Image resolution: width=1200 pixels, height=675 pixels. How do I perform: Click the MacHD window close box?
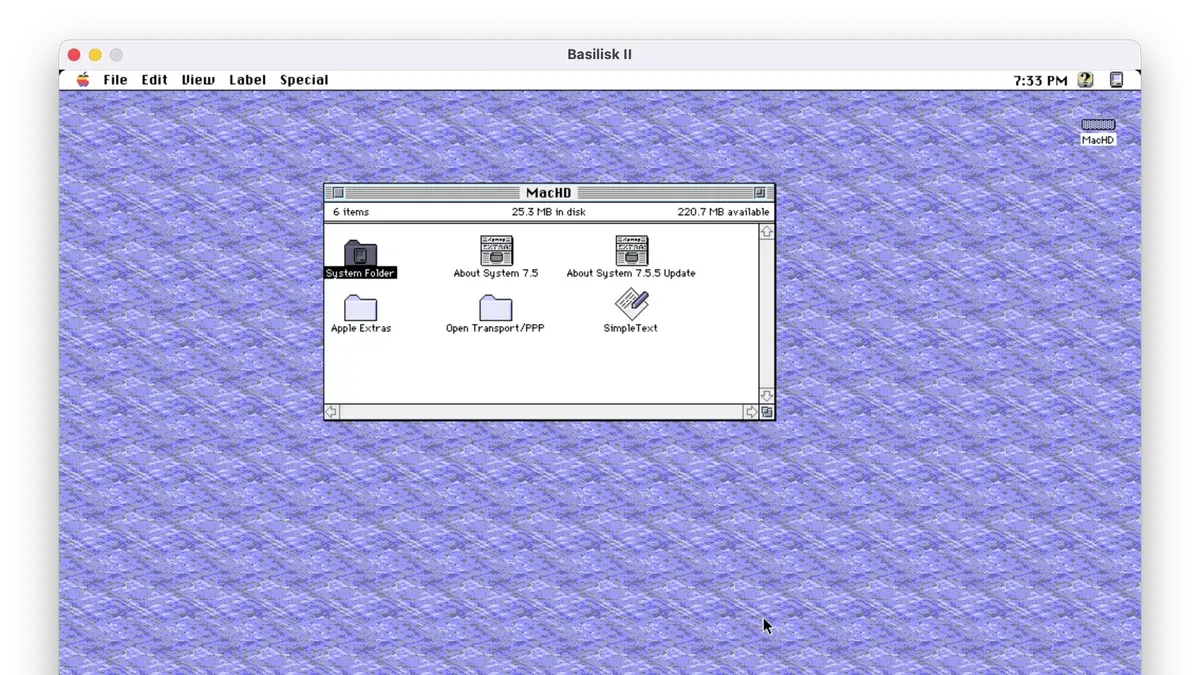point(338,193)
